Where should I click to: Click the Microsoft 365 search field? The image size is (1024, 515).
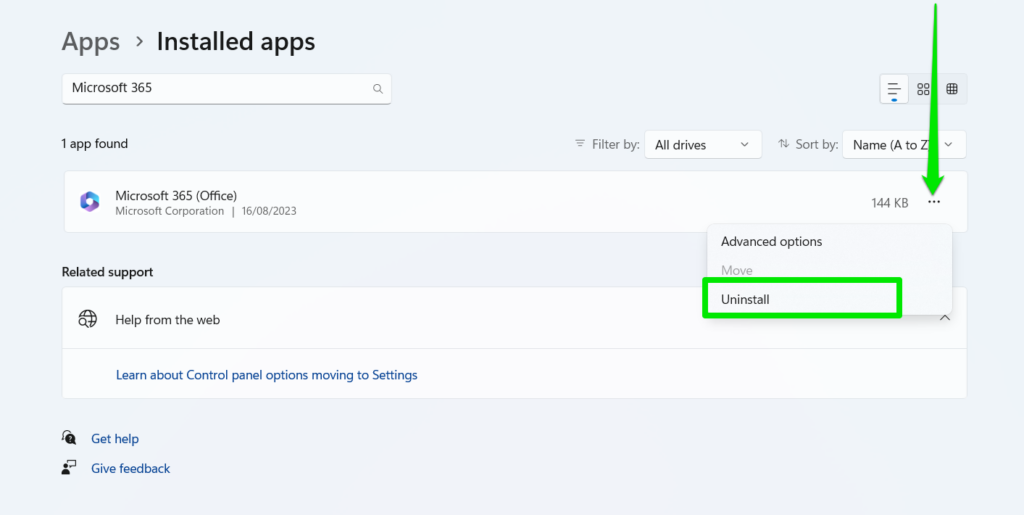click(215, 88)
